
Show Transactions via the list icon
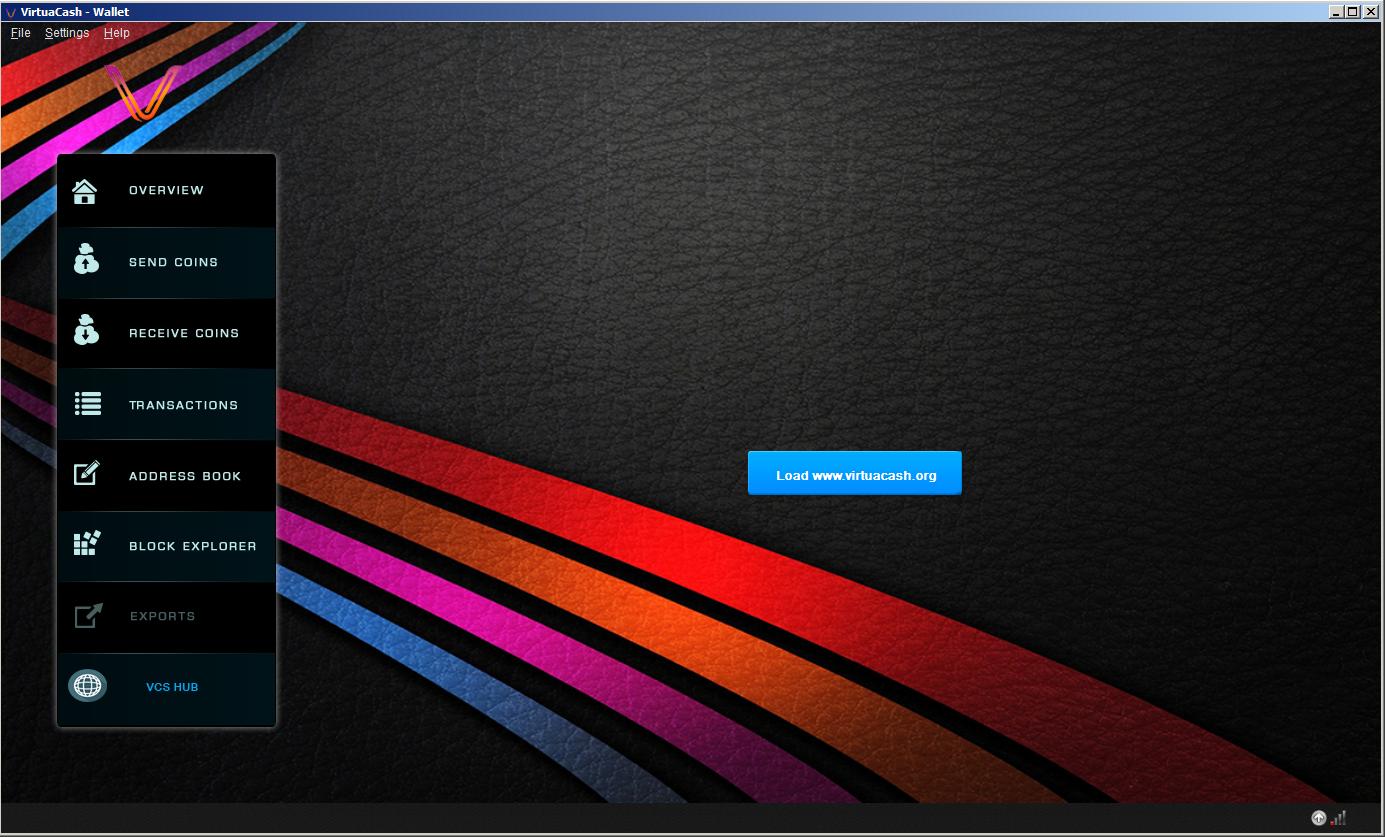pos(88,404)
